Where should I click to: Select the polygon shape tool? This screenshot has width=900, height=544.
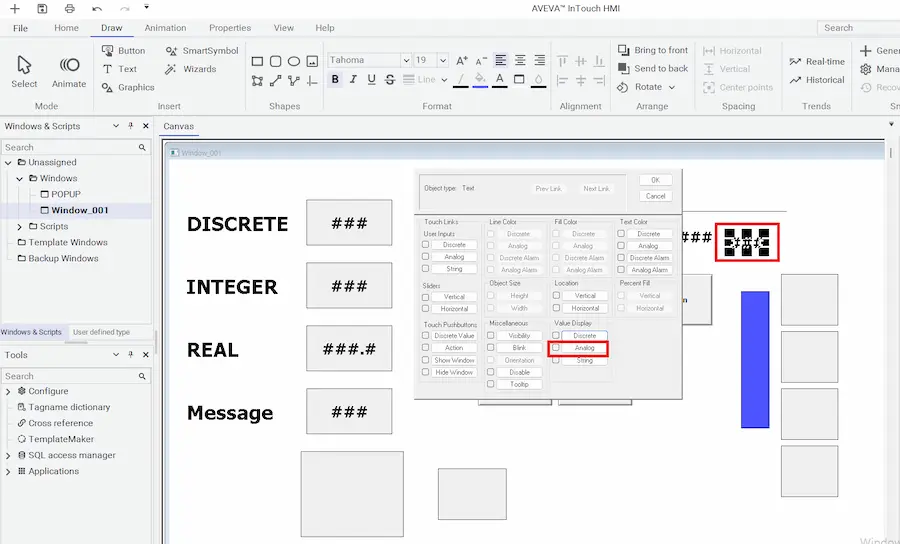pyautogui.click(x=257, y=81)
